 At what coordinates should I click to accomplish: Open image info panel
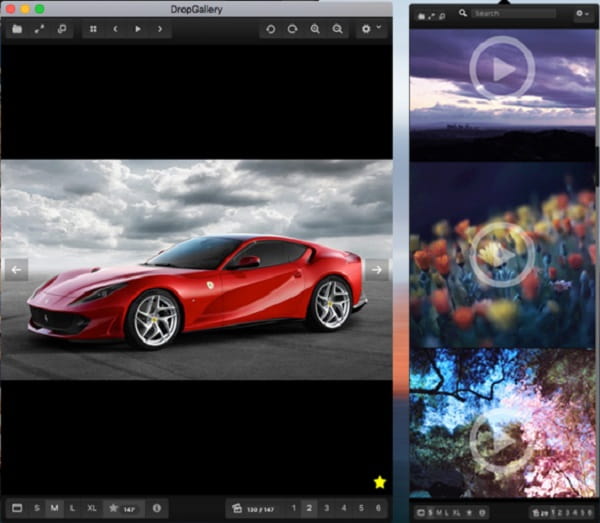(157, 508)
